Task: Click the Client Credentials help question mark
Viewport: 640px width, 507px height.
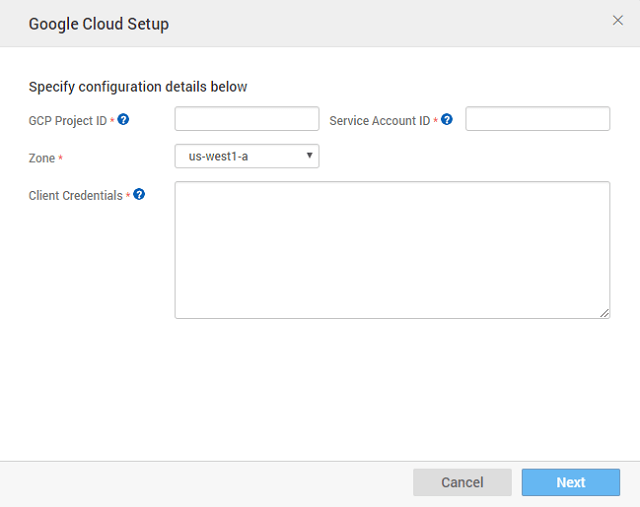Action: click(139, 195)
